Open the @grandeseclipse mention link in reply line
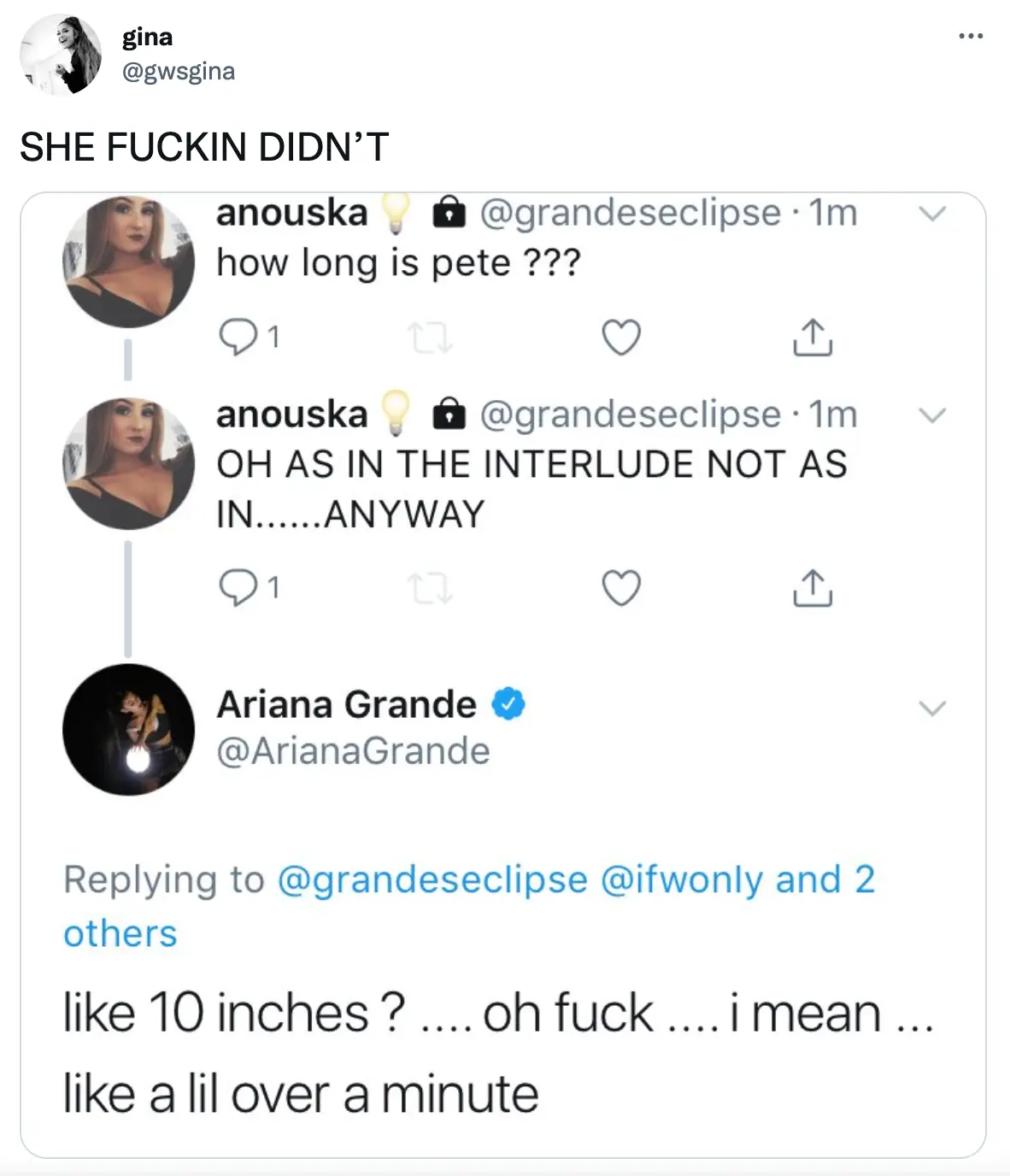Image resolution: width=1010 pixels, height=1176 pixels. click(x=432, y=879)
